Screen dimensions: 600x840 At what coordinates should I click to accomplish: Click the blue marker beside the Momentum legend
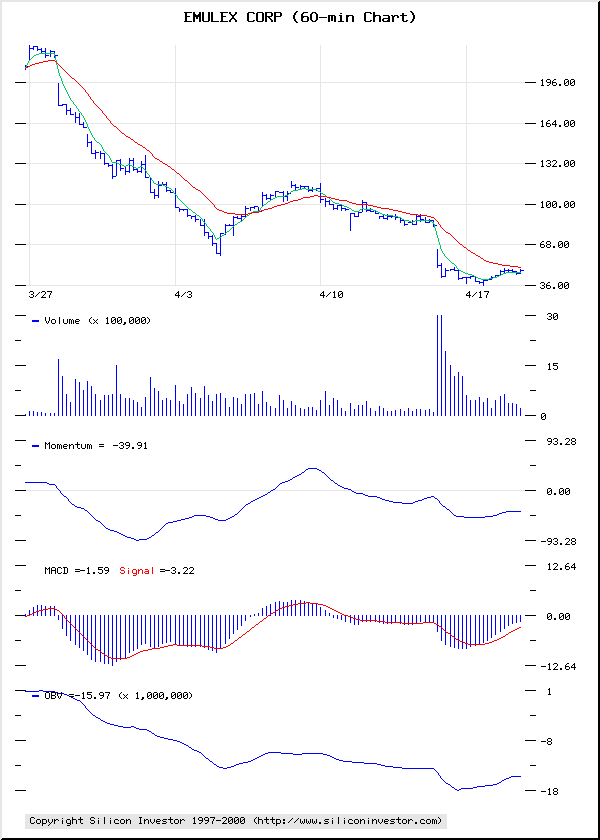(36, 446)
